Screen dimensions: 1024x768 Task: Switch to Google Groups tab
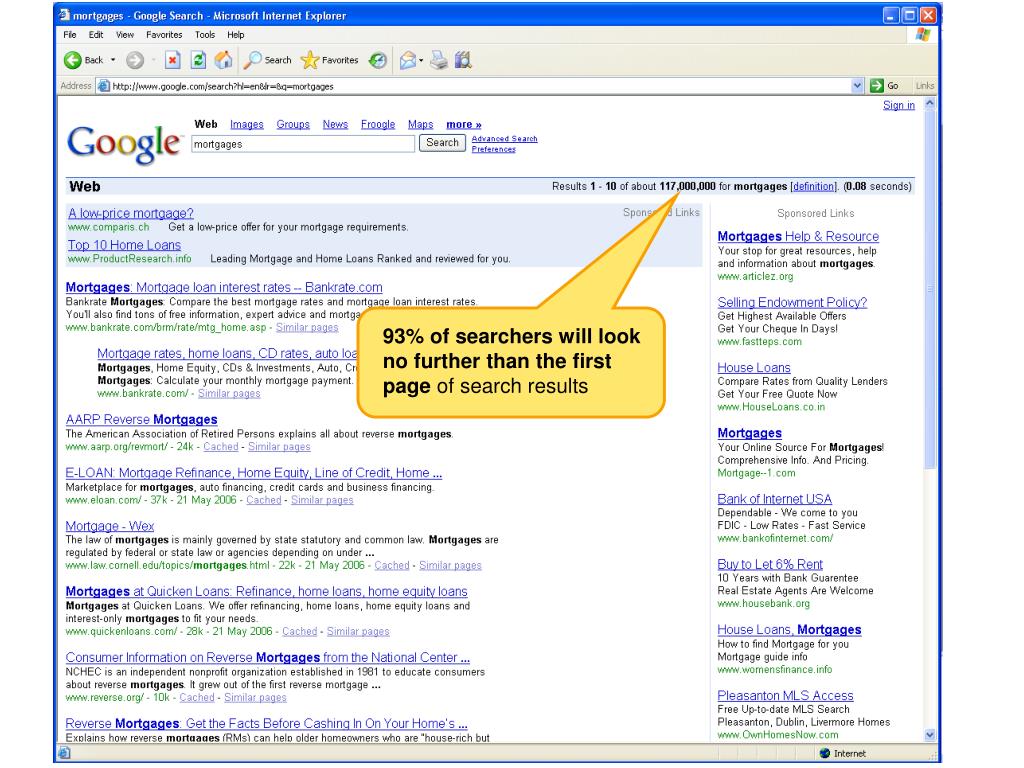pos(293,124)
